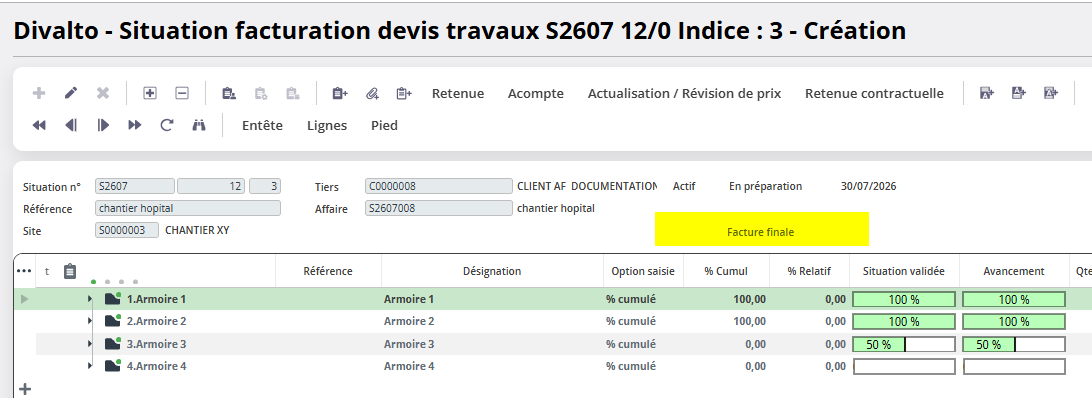Click the % Cumul column header
Viewport: 1092px width, 398px height.
click(x=726, y=271)
